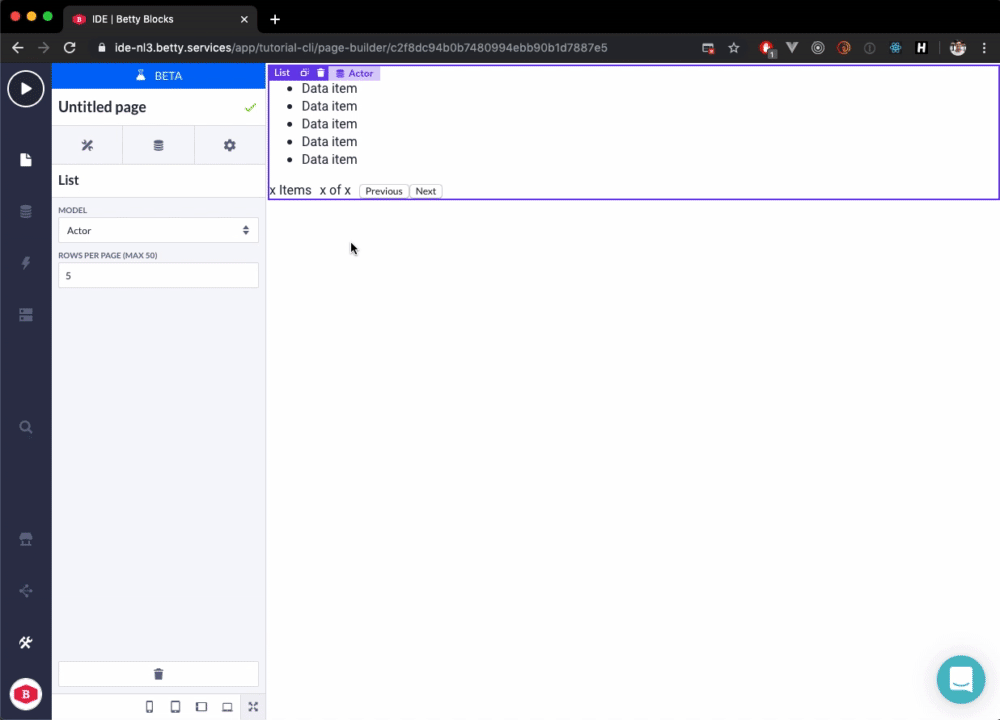Reload the page with refresh icon

pos(70,48)
